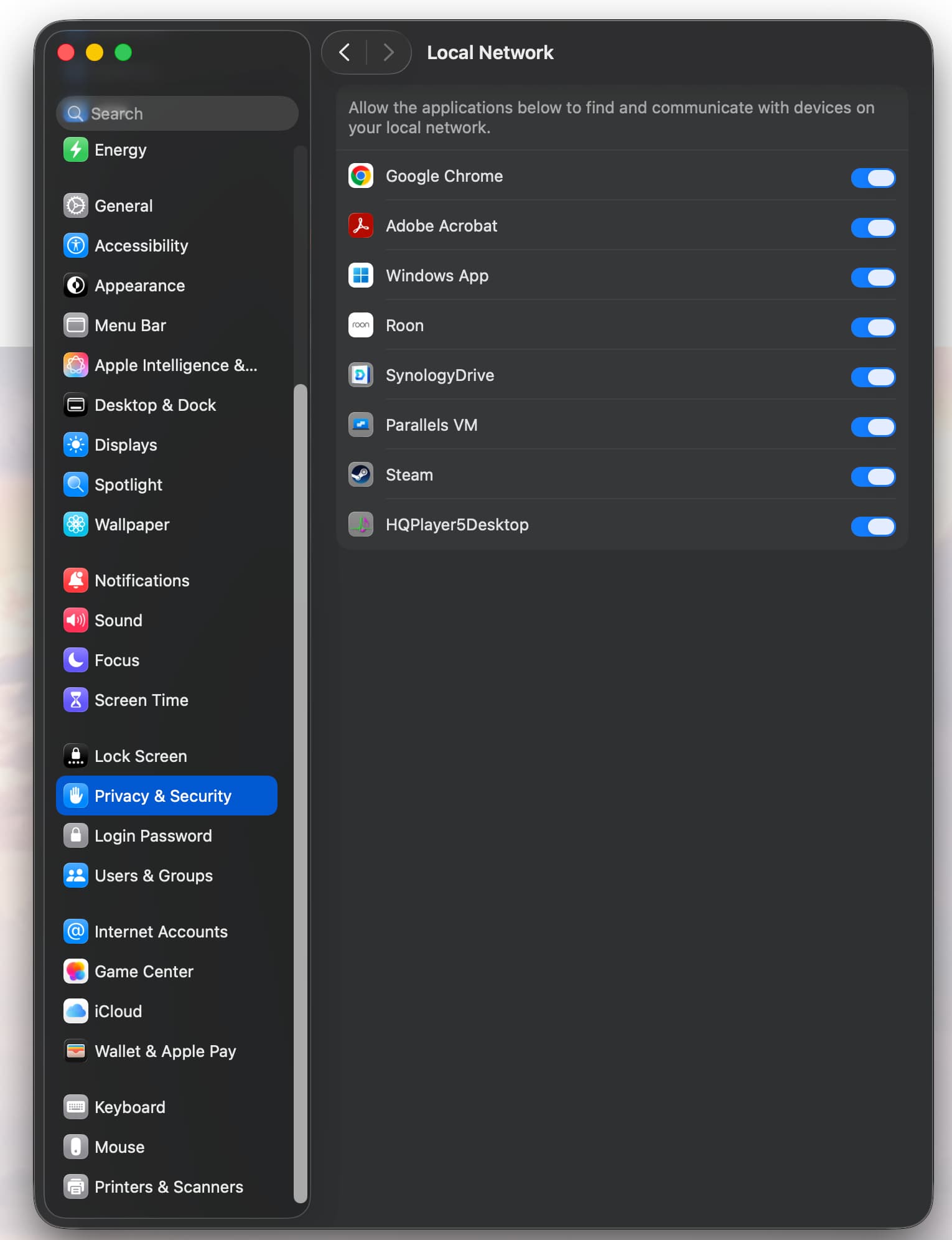The height and width of the screenshot is (1240, 952).
Task: Click the Parallels VM icon
Action: coord(360,425)
